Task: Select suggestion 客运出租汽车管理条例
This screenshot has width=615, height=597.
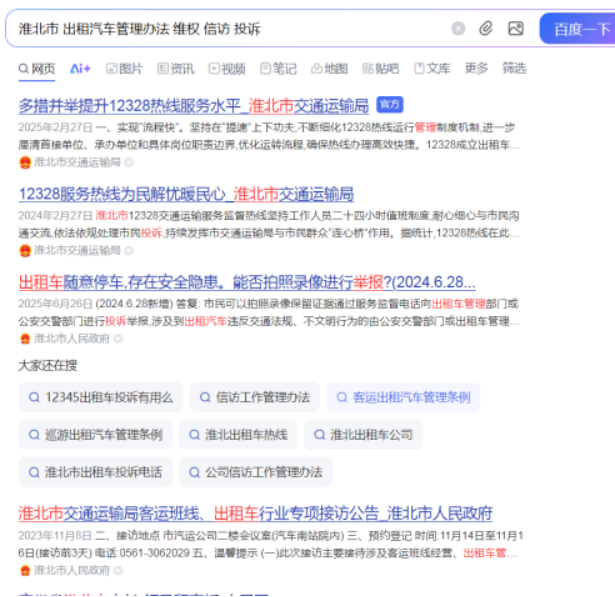Action: (x=402, y=397)
